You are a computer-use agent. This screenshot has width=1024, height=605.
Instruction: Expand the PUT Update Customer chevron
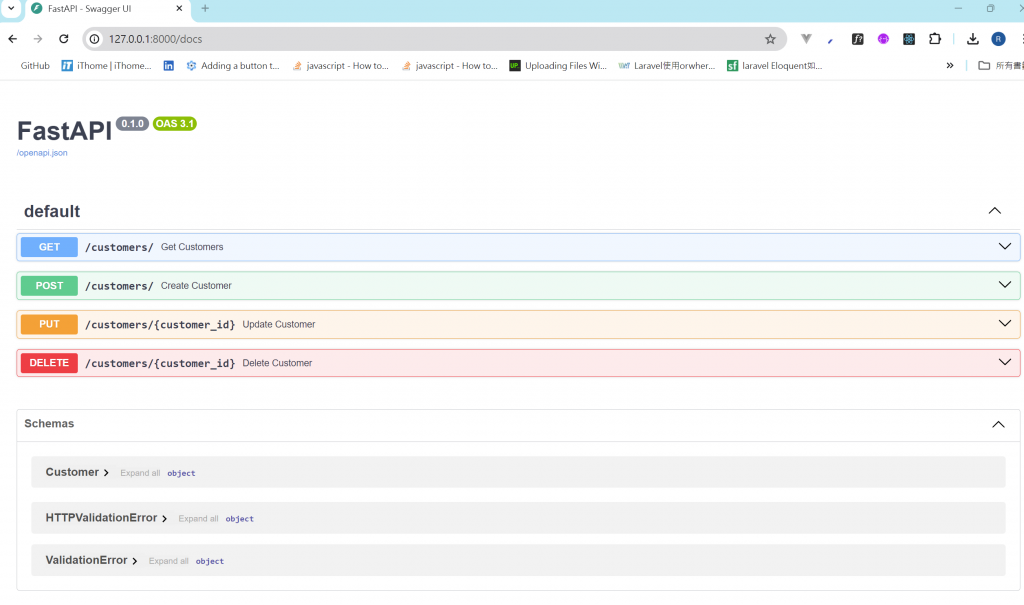click(1004, 323)
